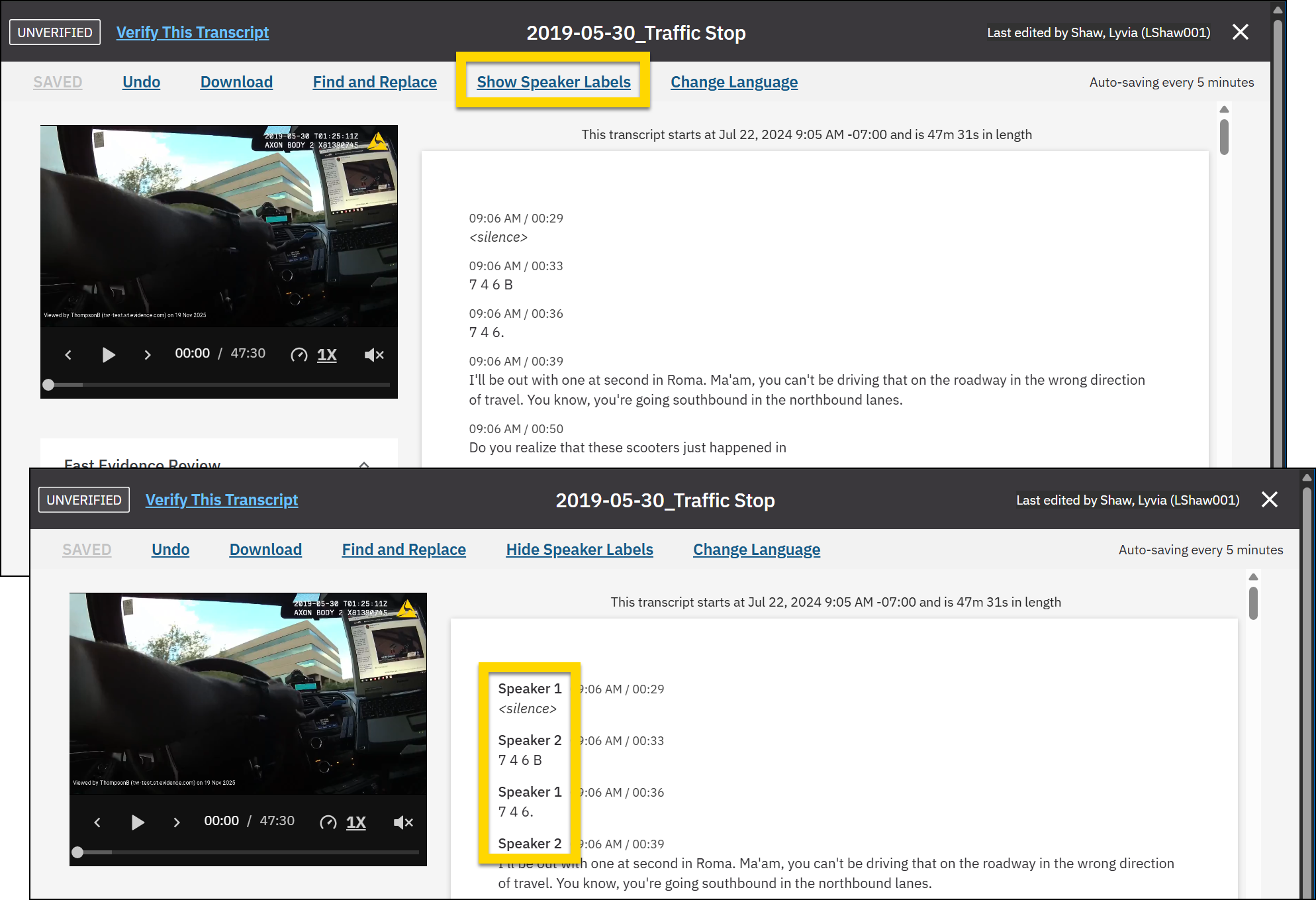Click the top transcript scrollbar up arrow

(x=1224, y=109)
